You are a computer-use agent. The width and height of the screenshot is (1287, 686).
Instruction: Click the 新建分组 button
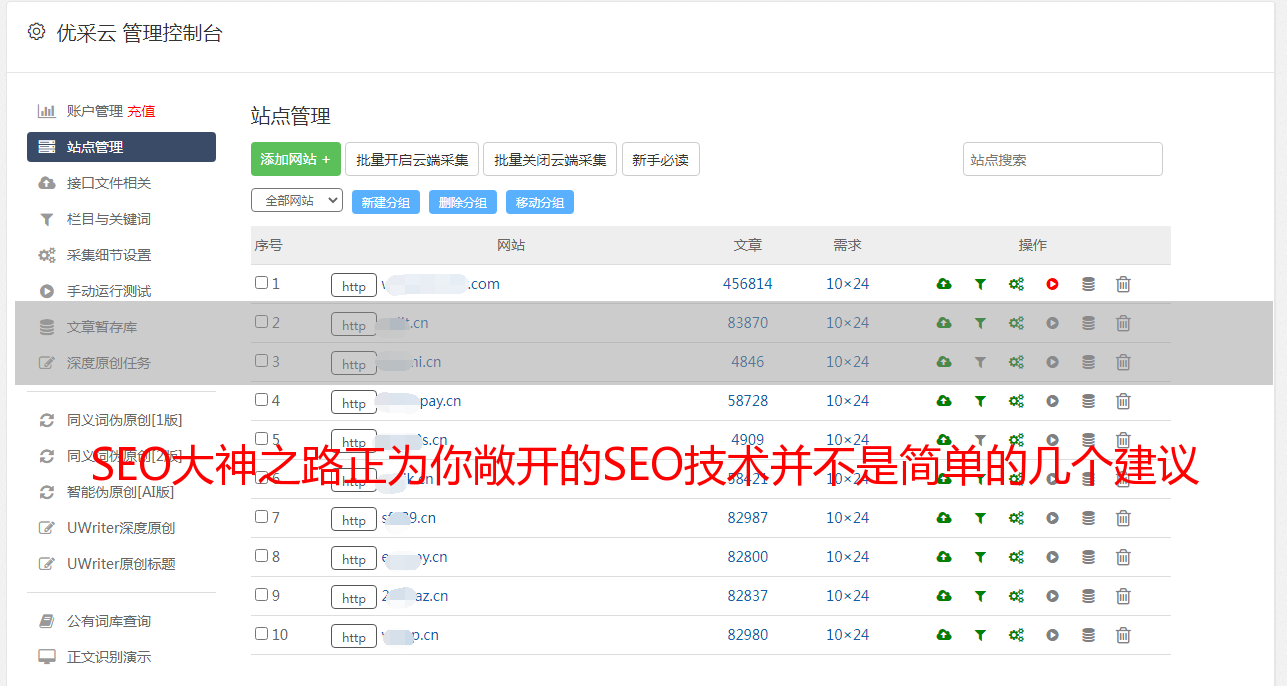(x=386, y=202)
